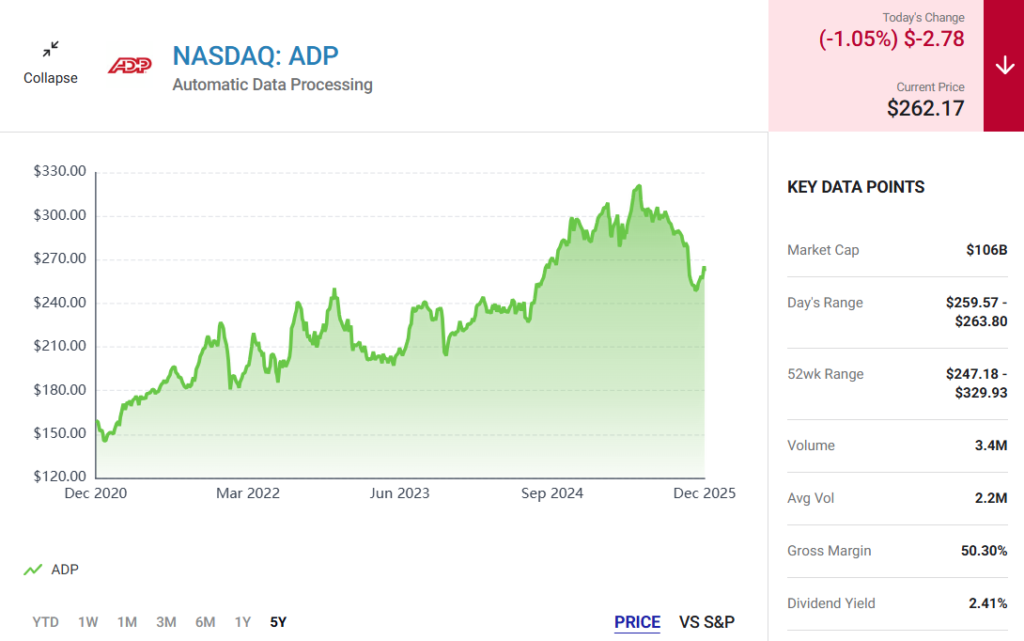The width and height of the screenshot is (1024, 641).
Task: Select the YTD time range
Action: pyautogui.click(x=45, y=622)
